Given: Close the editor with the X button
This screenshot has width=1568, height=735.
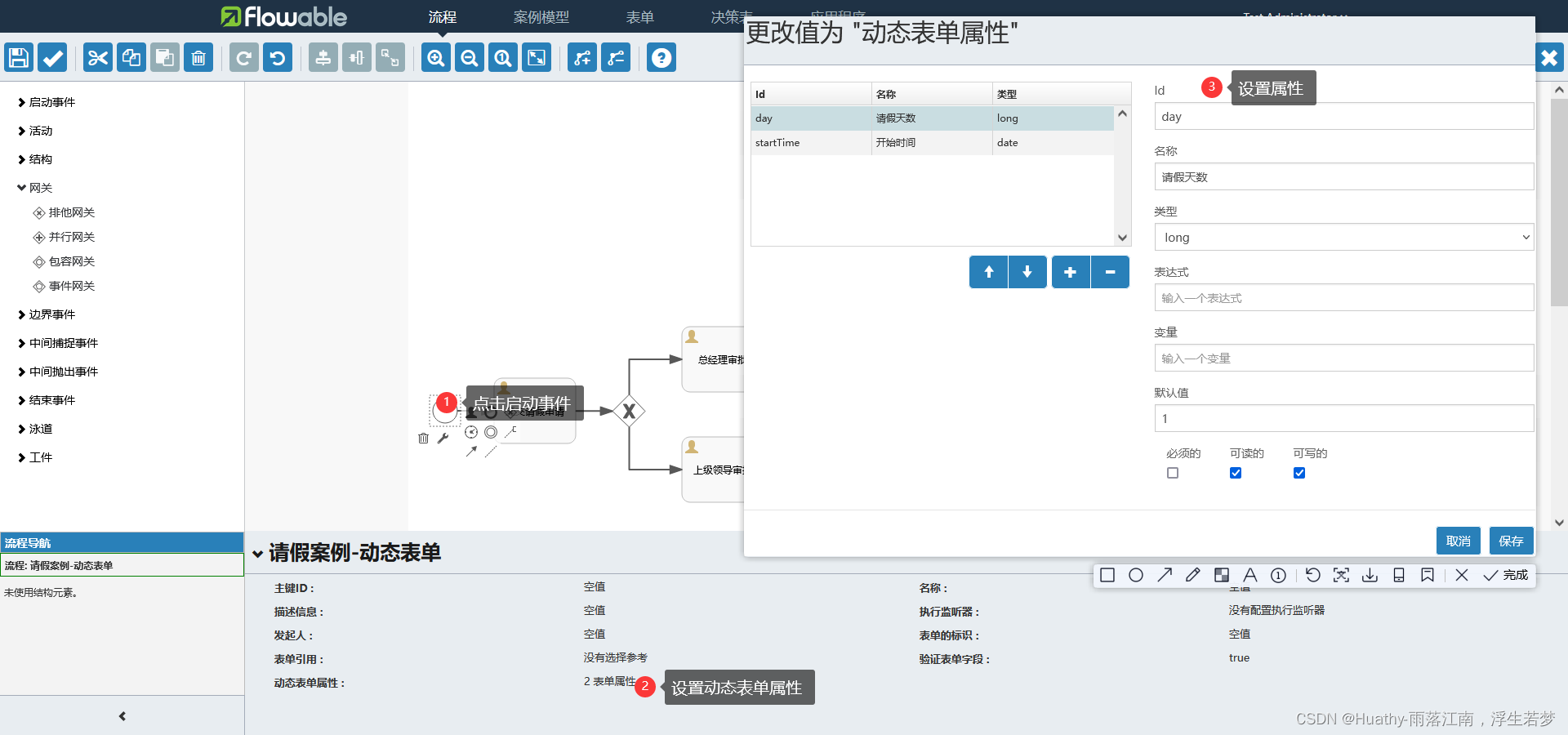Looking at the screenshot, I should pyautogui.click(x=1549, y=58).
